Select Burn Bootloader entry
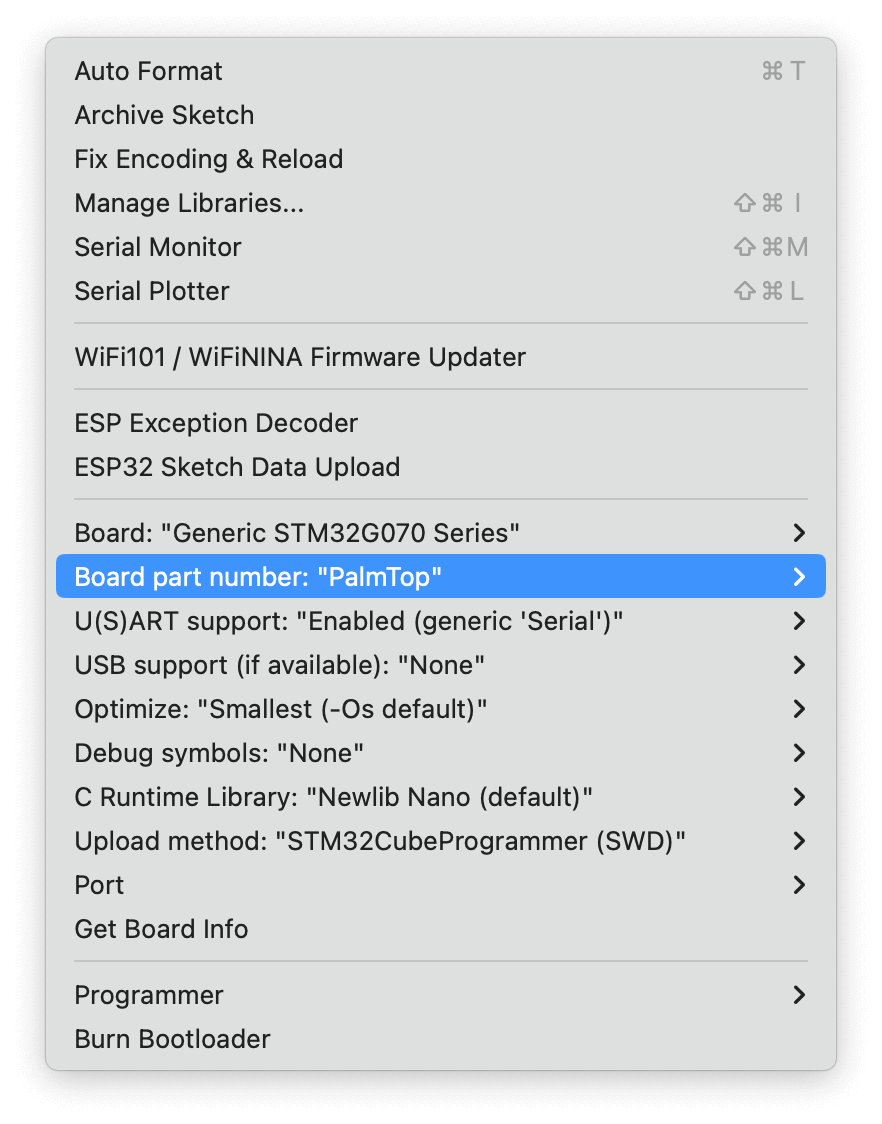The height and width of the screenshot is (1124, 882). (x=440, y=1039)
